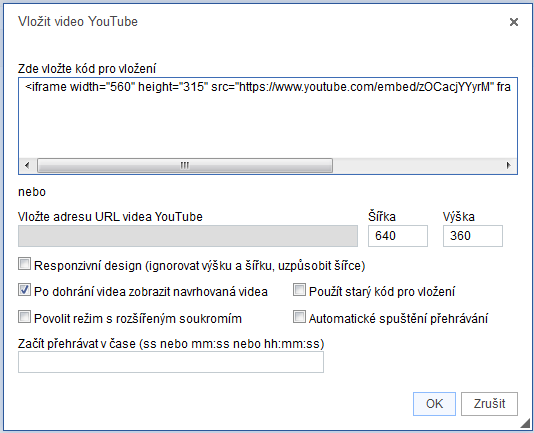This screenshot has width=534, height=433.
Task: Enable Responzivní design checkbox
Action: (24, 264)
